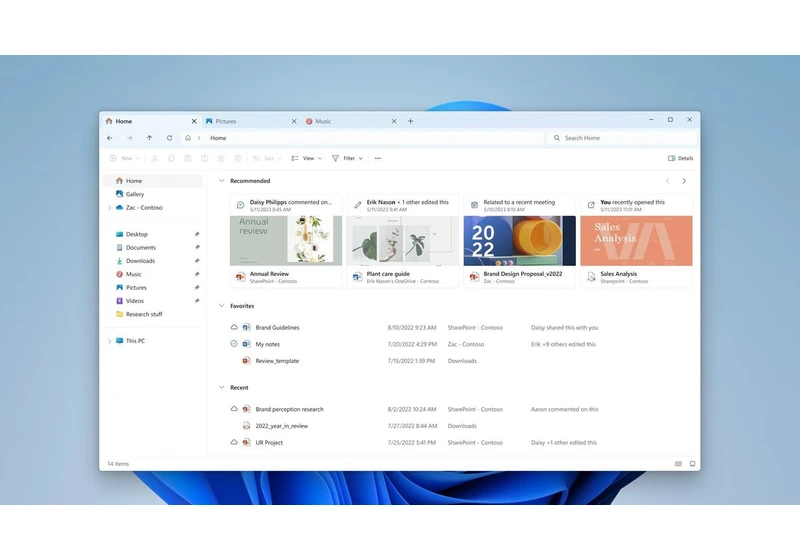Select Home in the navigation pane
This screenshot has width=800, height=560.
[x=153, y=181]
